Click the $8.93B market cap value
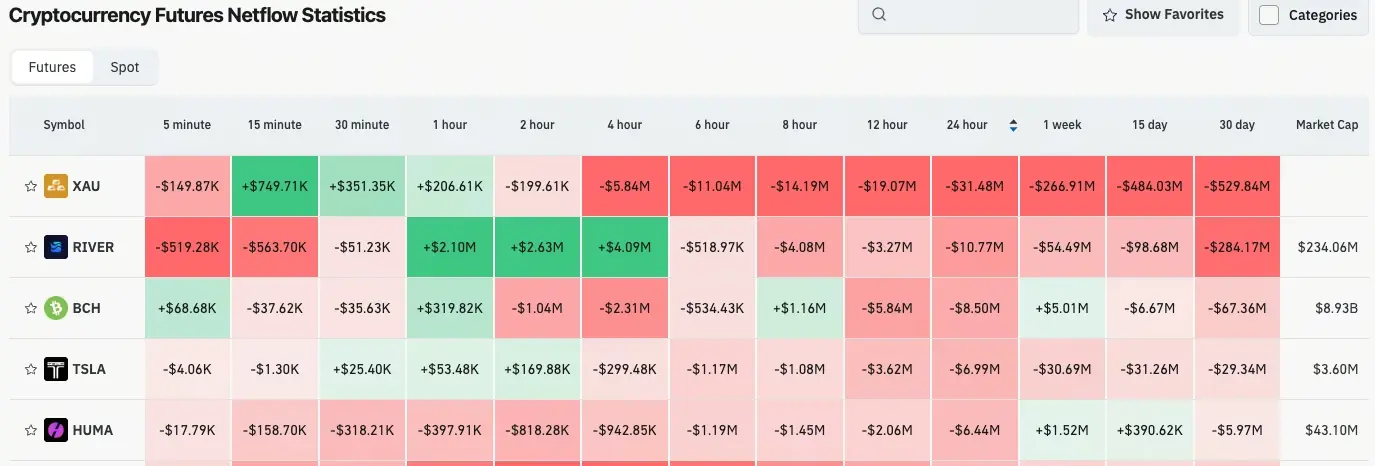The image size is (1375, 466). [x=1336, y=308]
